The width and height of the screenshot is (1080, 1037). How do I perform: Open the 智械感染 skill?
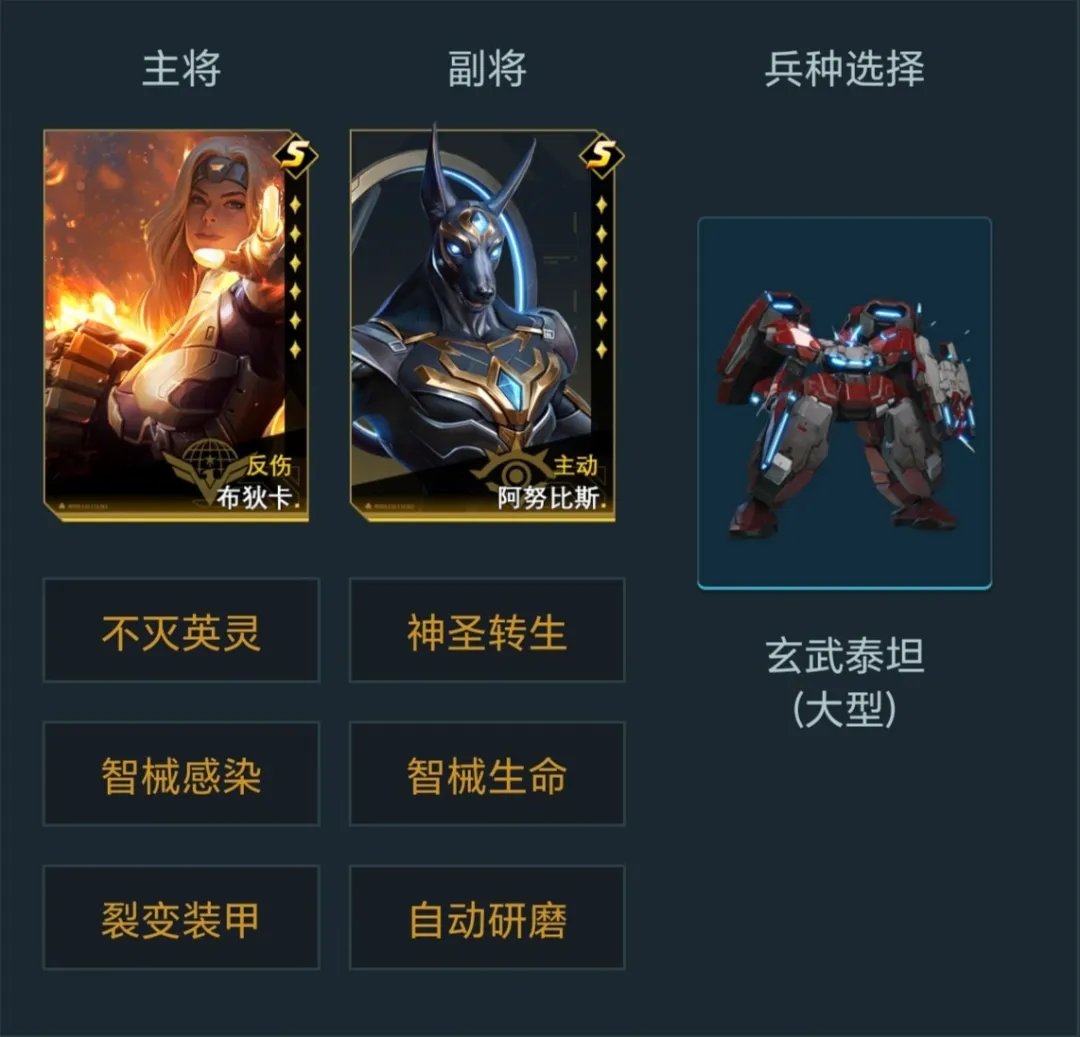181,773
